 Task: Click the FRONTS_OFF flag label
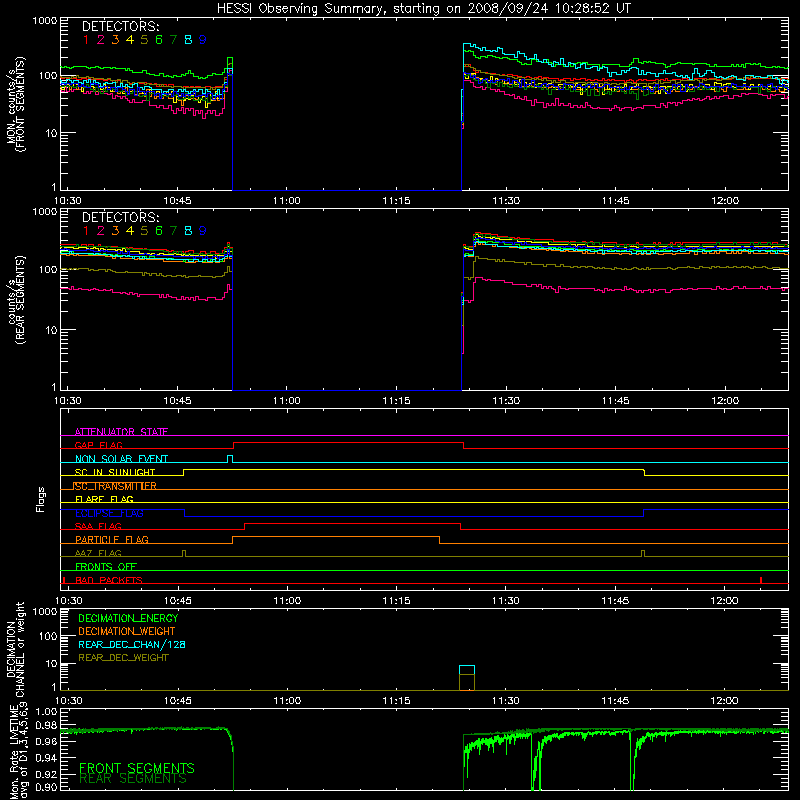click(106, 566)
